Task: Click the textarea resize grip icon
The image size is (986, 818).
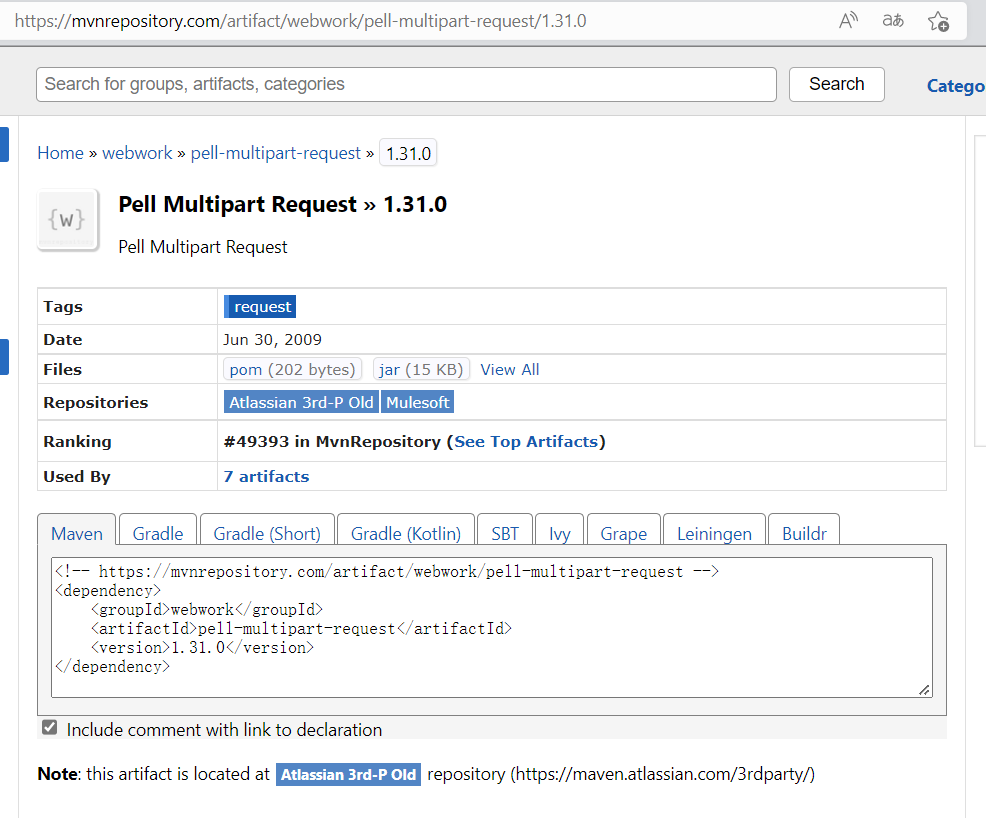Action: 924,690
